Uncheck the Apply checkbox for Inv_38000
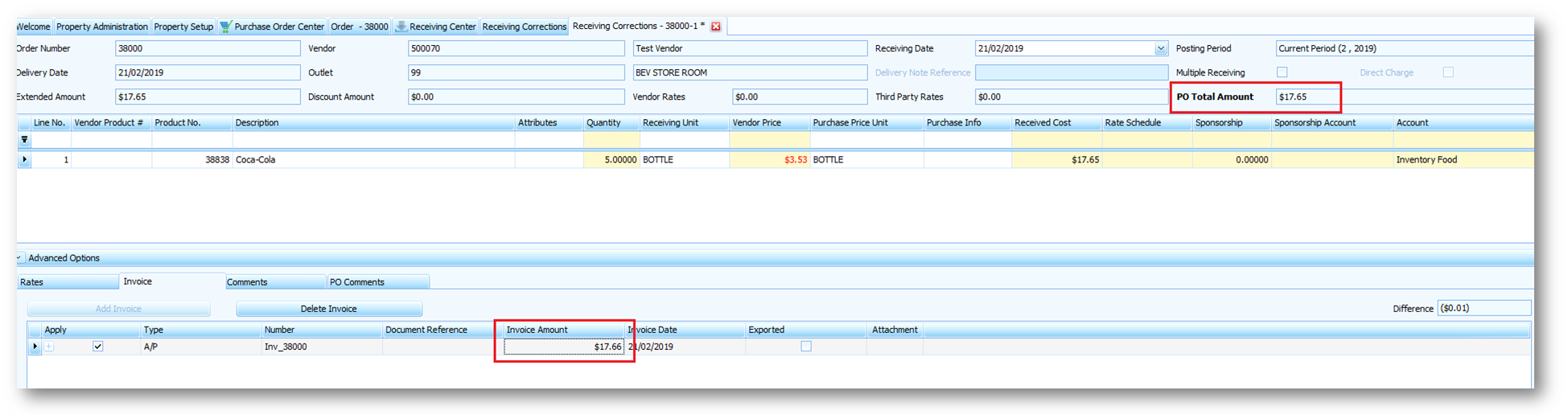The height and width of the screenshot is (415, 1568). pyautogui.click(x=97, y=347)
